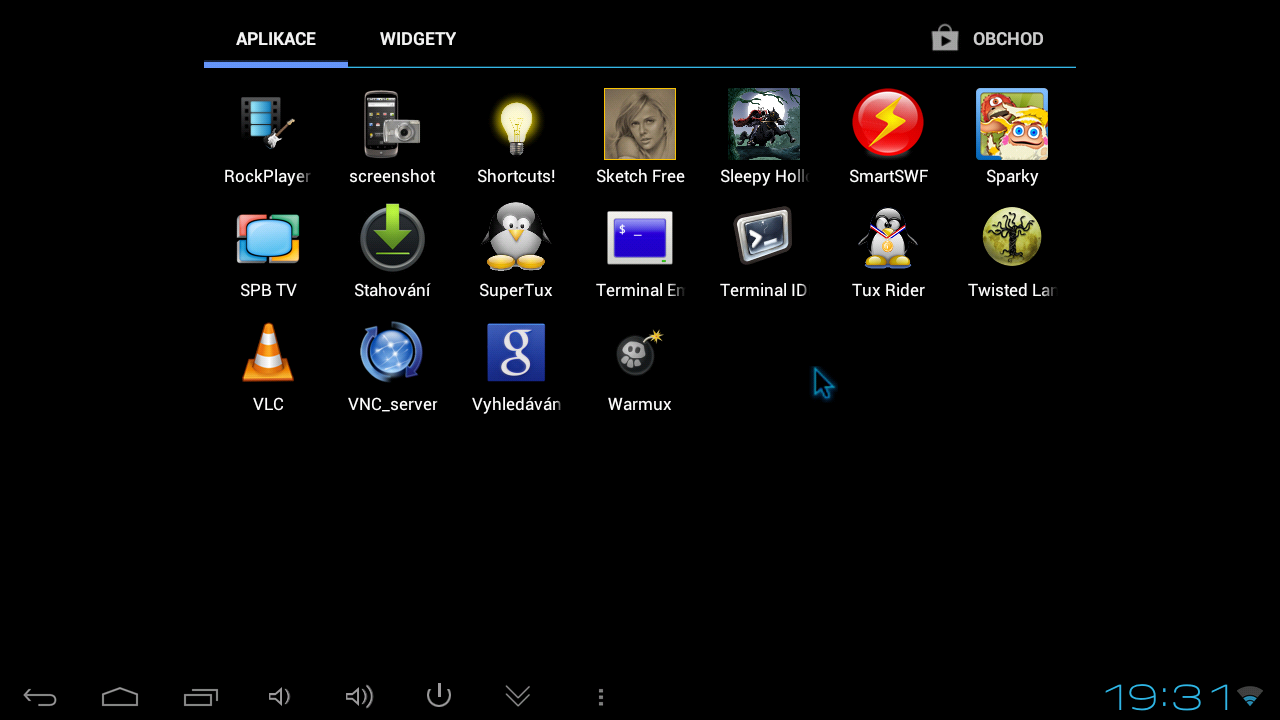Tap the Back navigation button
This screenshot has width=1280, height=720.
pyautogui.click(x=40, y=697)
